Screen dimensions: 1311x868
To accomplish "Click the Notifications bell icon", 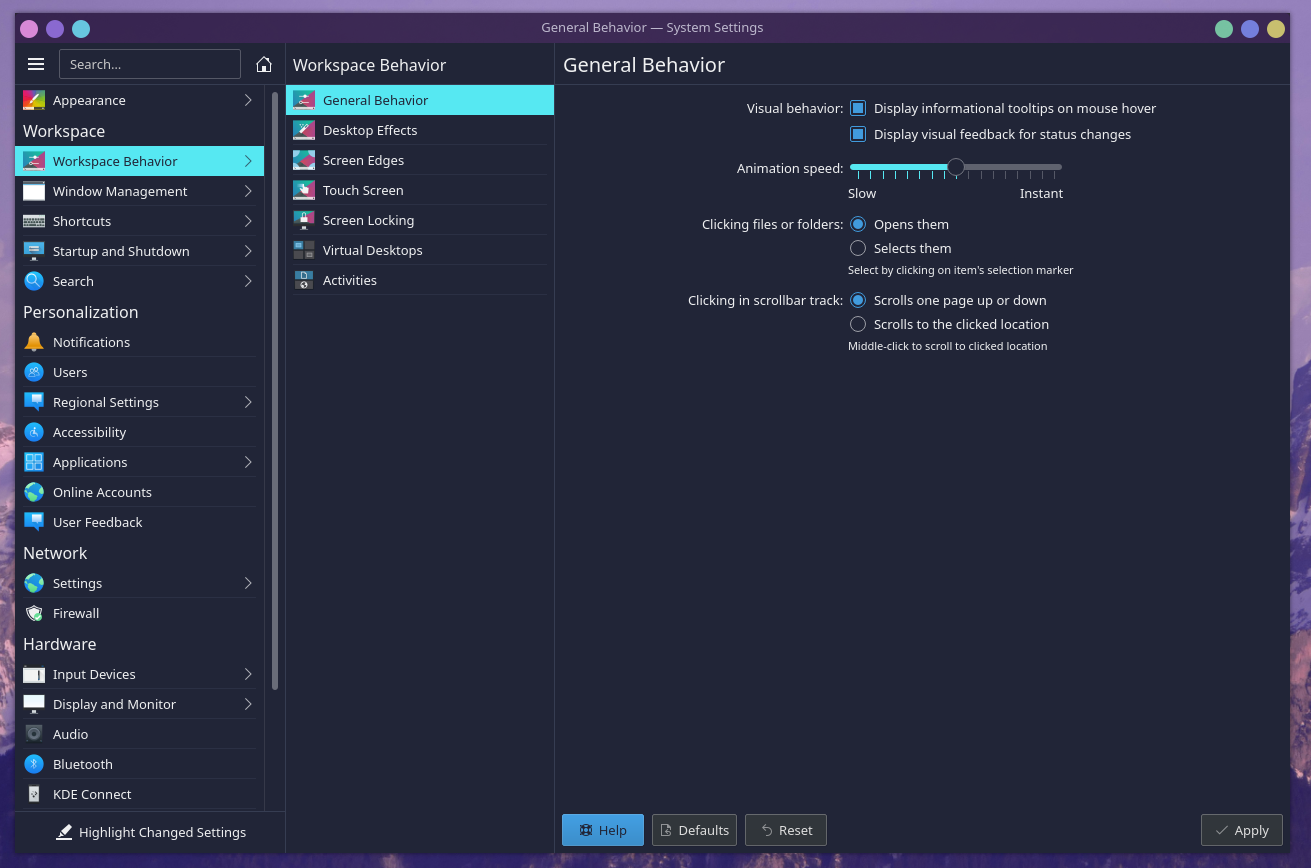I will (x=34, y=342).
